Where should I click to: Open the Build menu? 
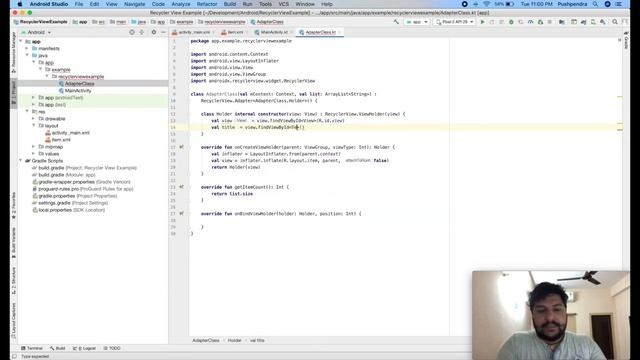pos(230,4)
